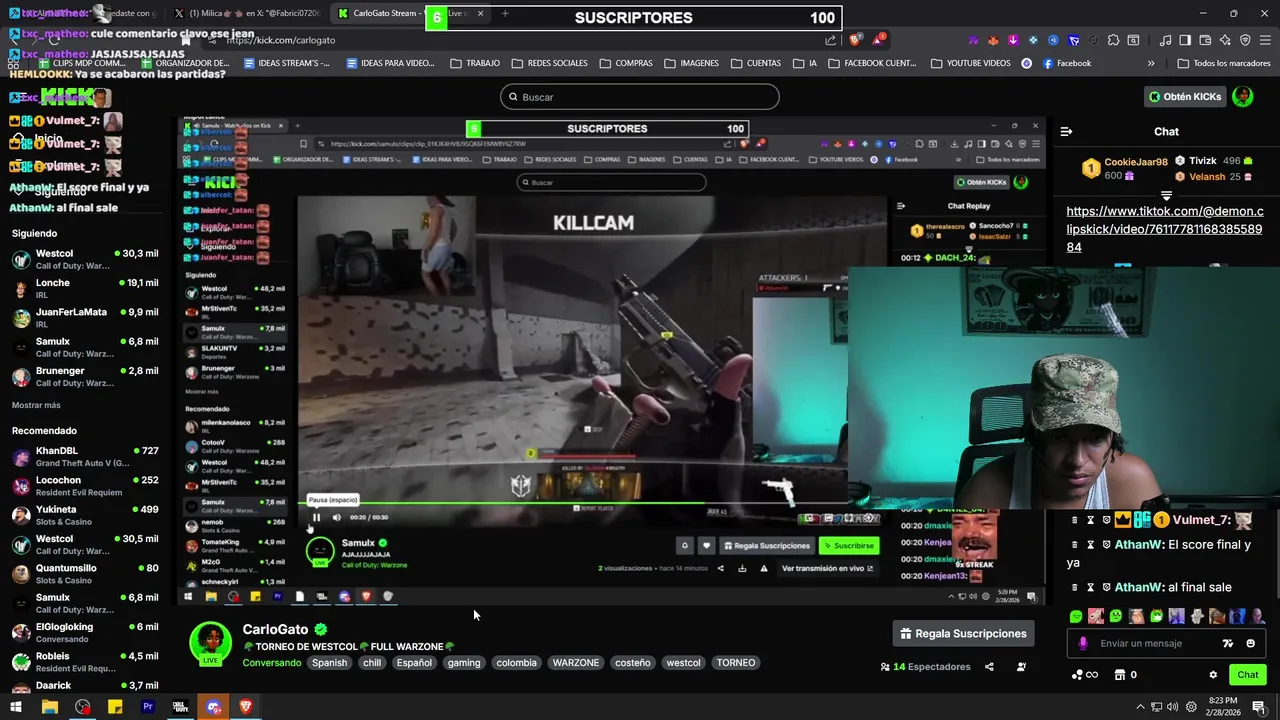This screenshot has height=720, width=1280.
Task: Open File Explorer from the taskbar
Action: click(x=50, y=707)
